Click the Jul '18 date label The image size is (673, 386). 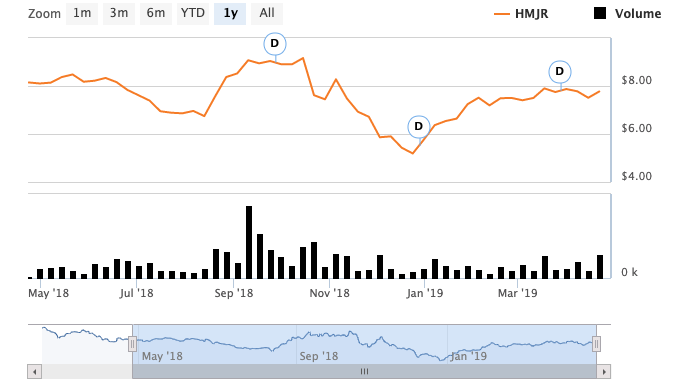(136, 293)
